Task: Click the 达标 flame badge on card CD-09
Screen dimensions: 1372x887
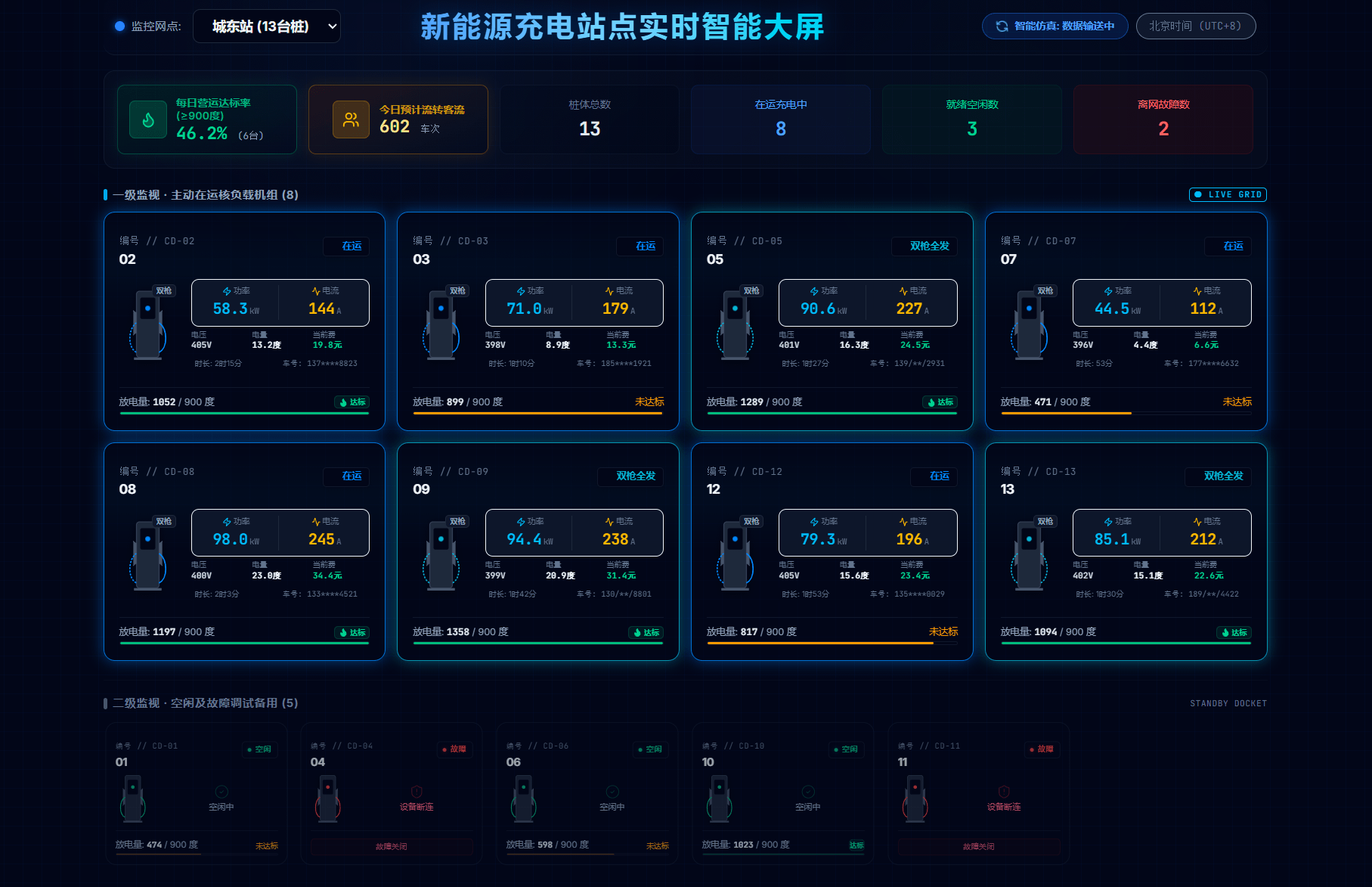Action: tap(646, 633)
